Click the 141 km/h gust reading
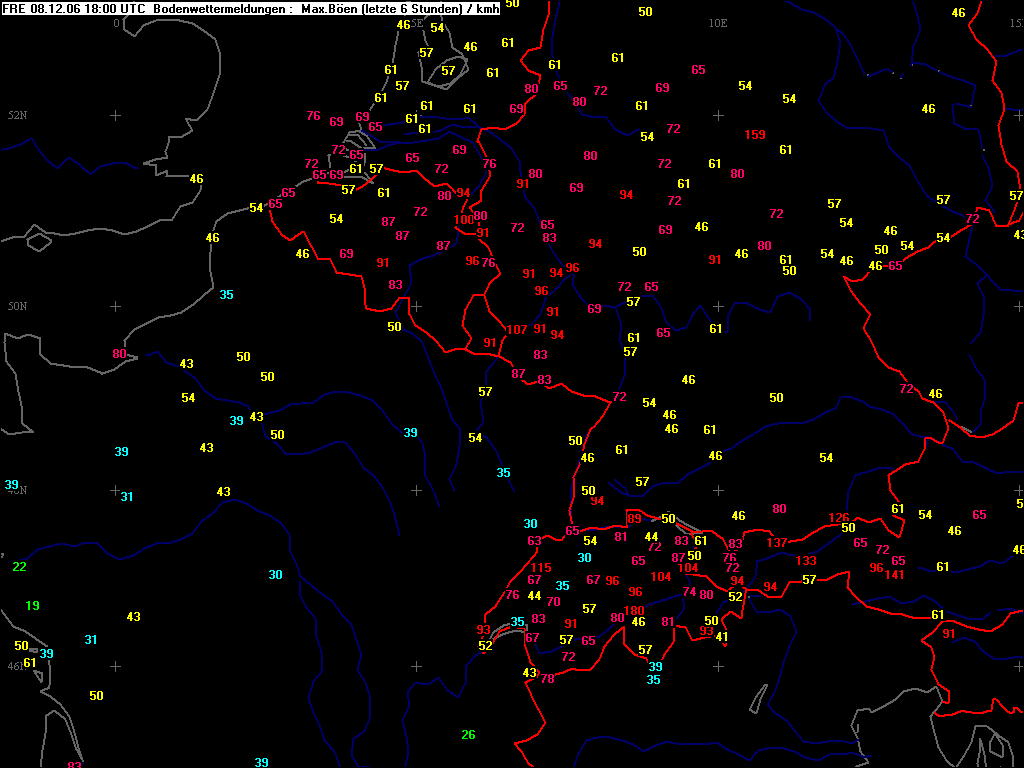The height and width of the screenshot is (768, 1024). 895,575
